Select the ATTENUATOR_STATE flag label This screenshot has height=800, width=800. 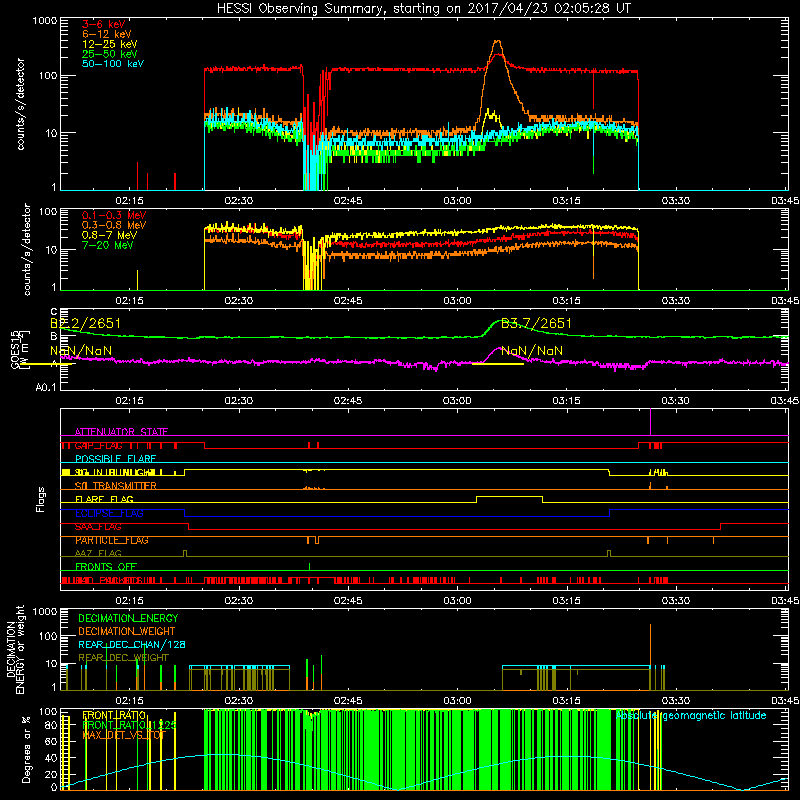[x=121, y=432]
